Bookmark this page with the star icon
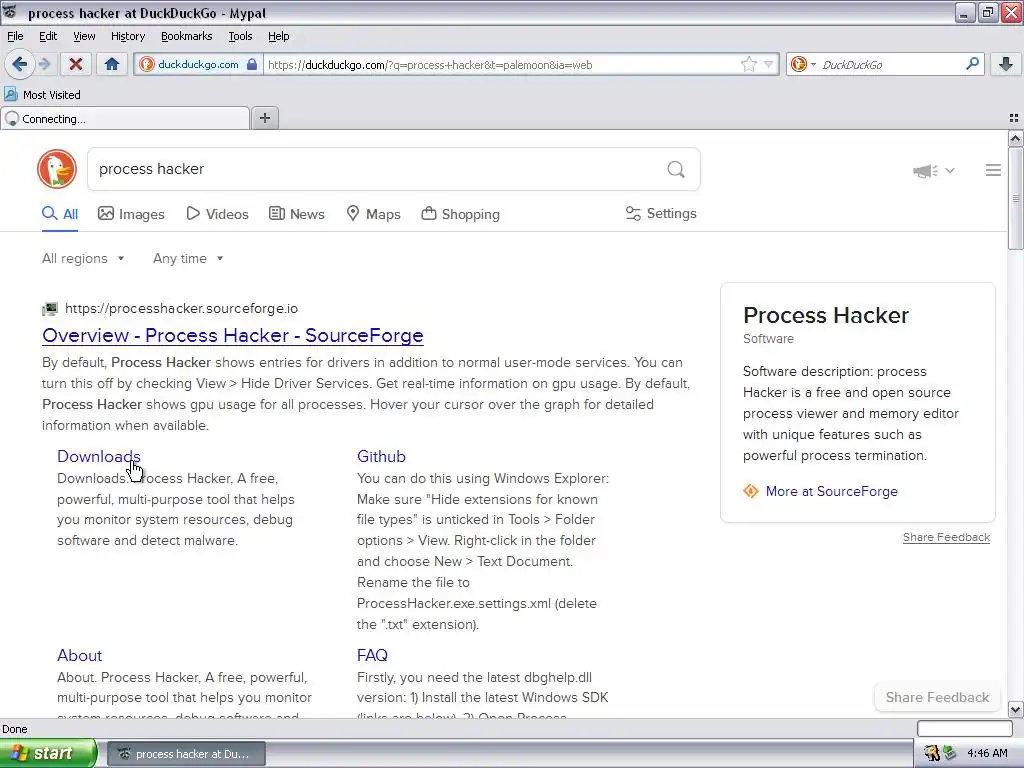The height and width of the screenshot is (768, 1024). click(x=748, y=64)
